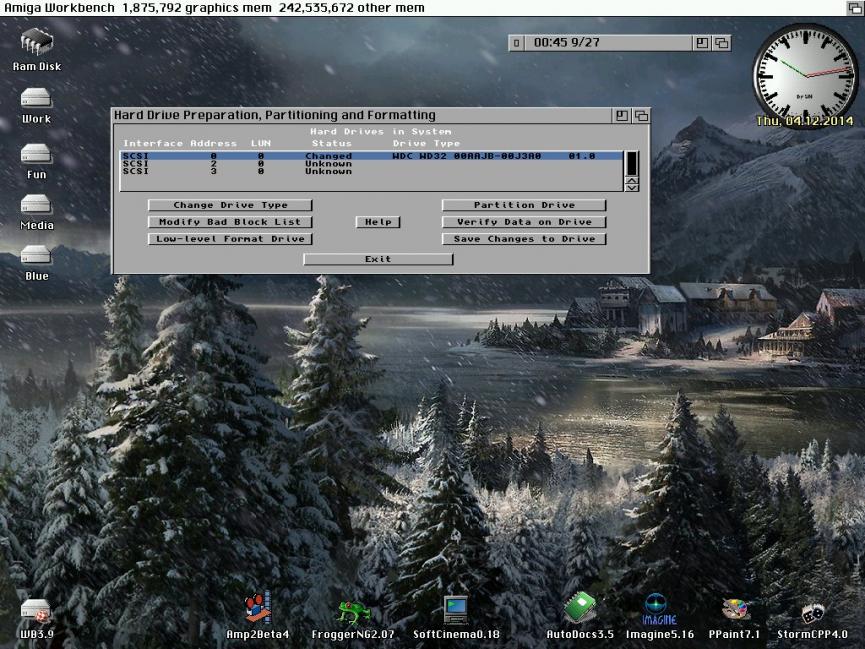The image size is (865, 649).
Task: Click the Blue drive icon
Action: click(36, 256)
